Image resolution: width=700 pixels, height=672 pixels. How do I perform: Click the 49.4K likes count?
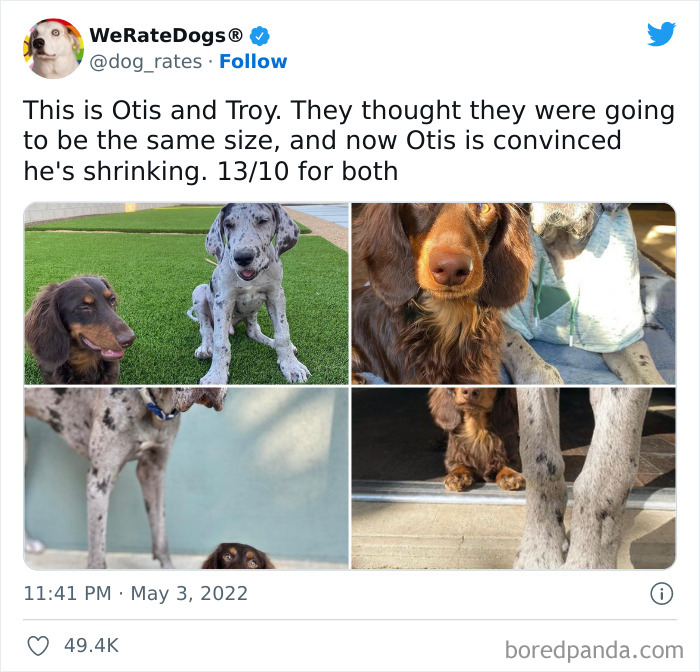(91, 646)
